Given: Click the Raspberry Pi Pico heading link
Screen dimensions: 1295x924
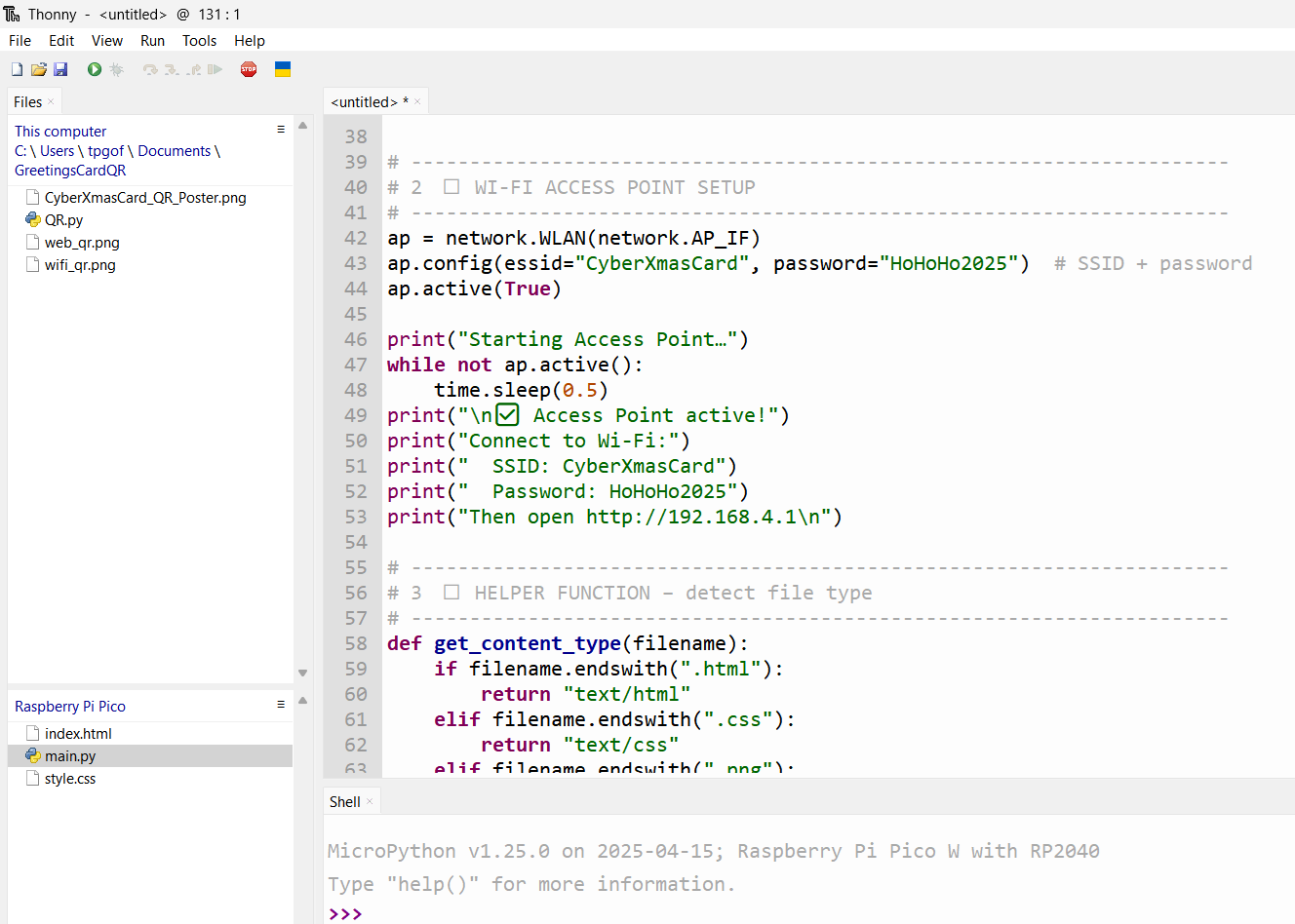Looking at the screenshot, I should pos(70,706).
